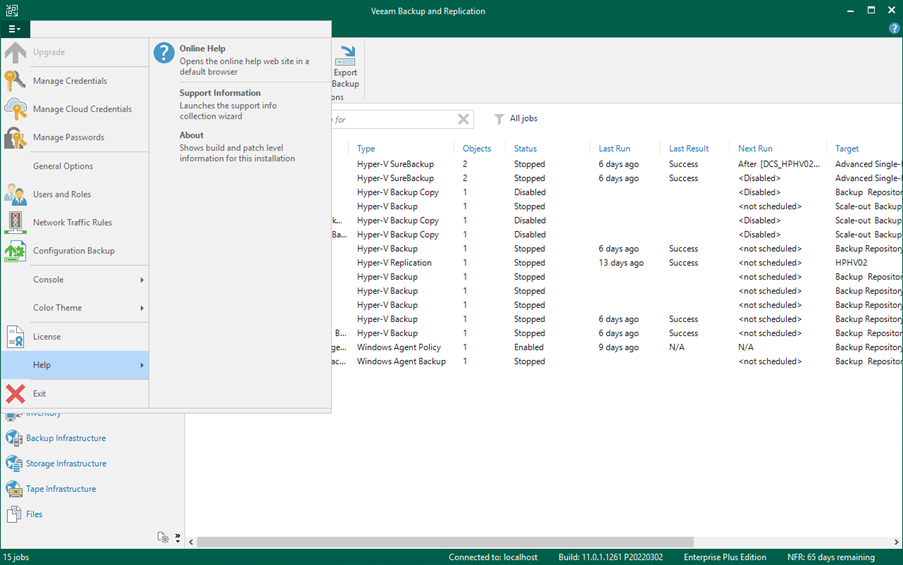Expand the Color Theme submenu arrow

pyautogui.click(x=142, y=308)
